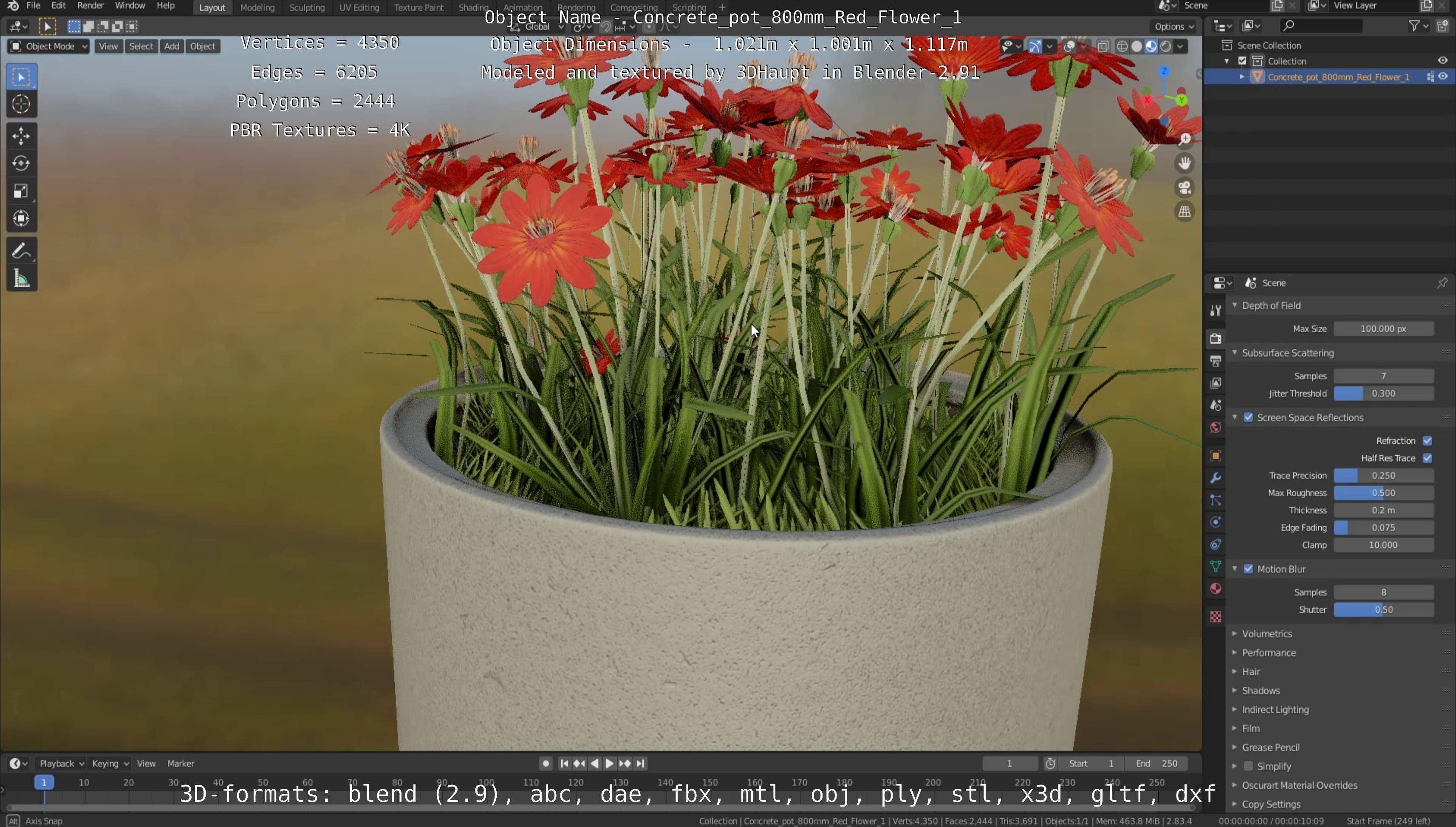Switch perspective/orthographic grid icon
Image resolution: width=1456 pixels, height=827 pixels.
(1185, 212)
